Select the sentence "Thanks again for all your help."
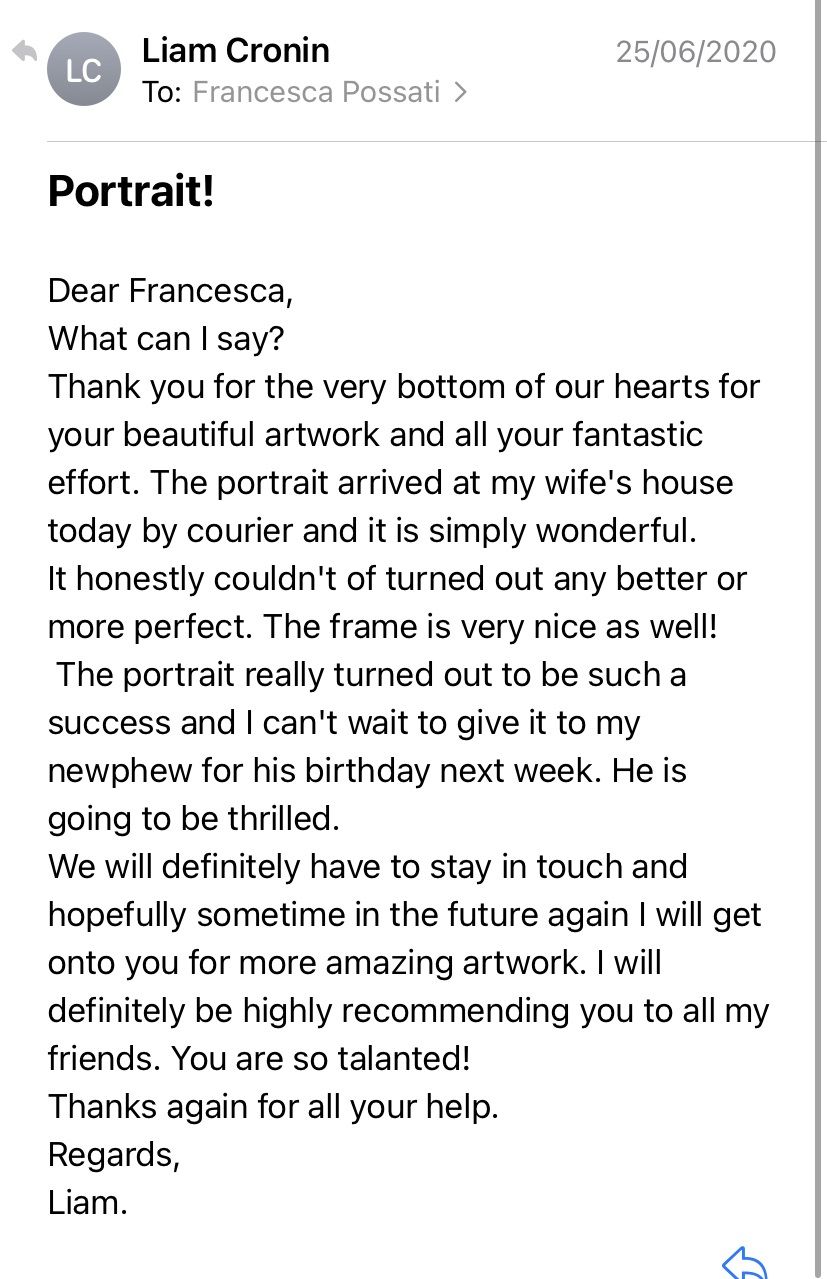 tap(273, 1107)
